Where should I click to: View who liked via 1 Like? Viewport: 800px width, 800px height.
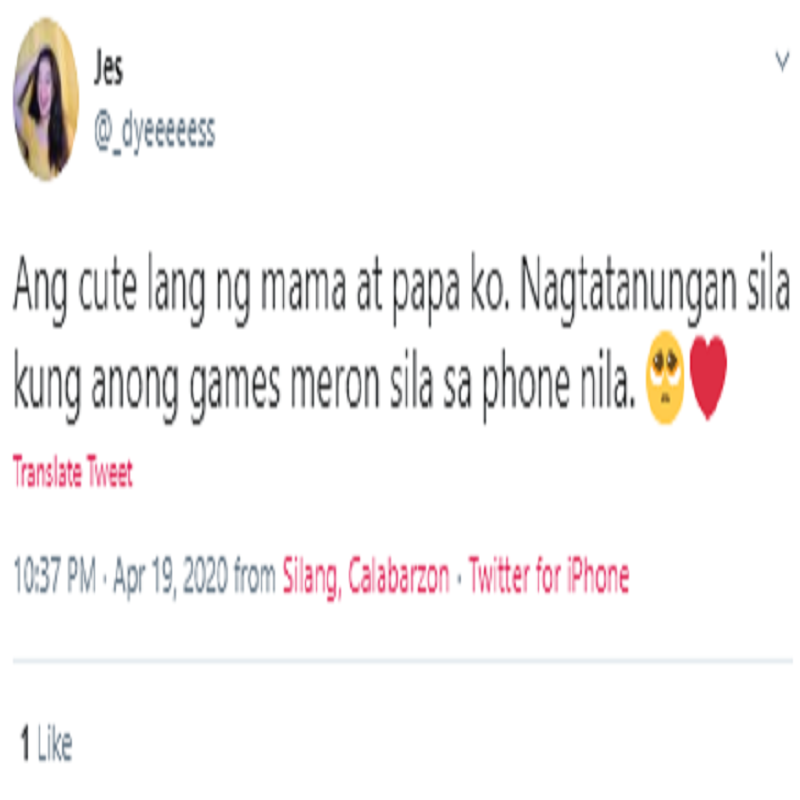[46, 744]
